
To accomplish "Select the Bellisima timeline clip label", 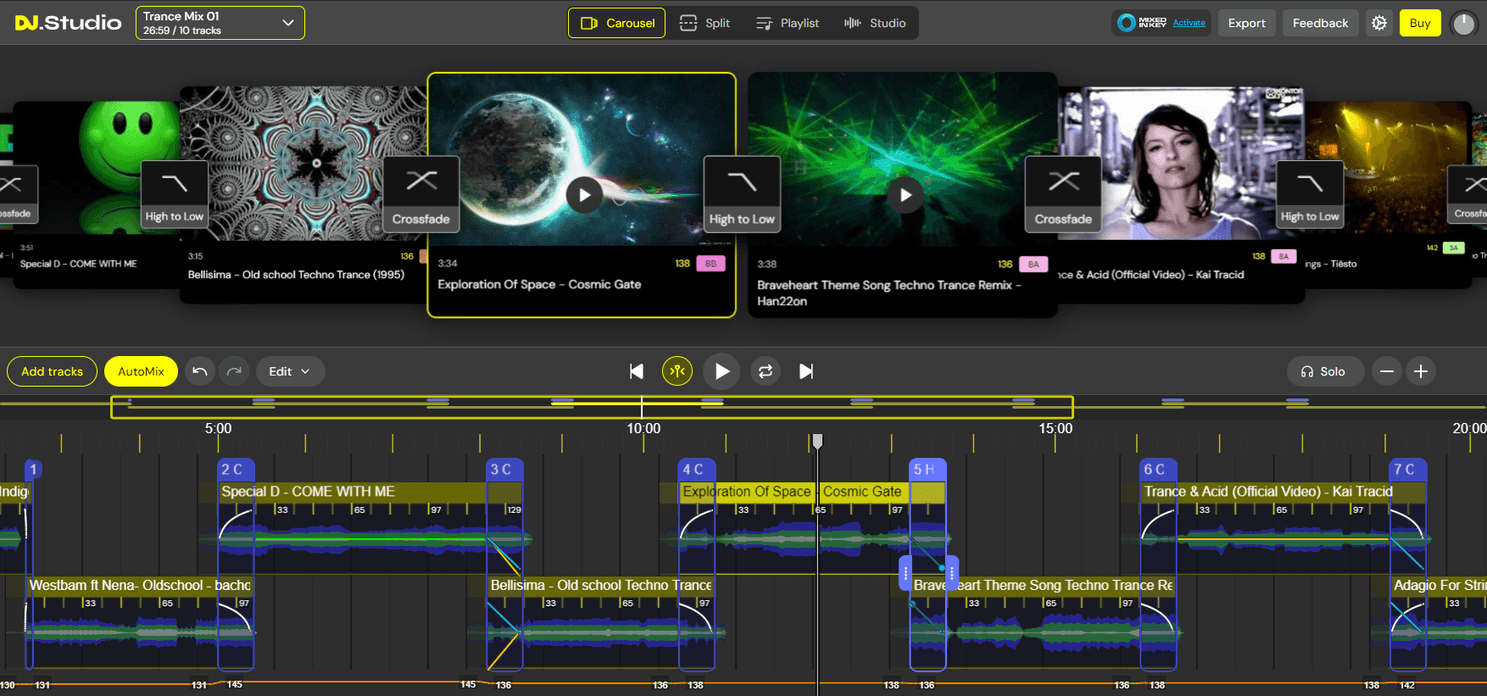I will pos(600,585).
